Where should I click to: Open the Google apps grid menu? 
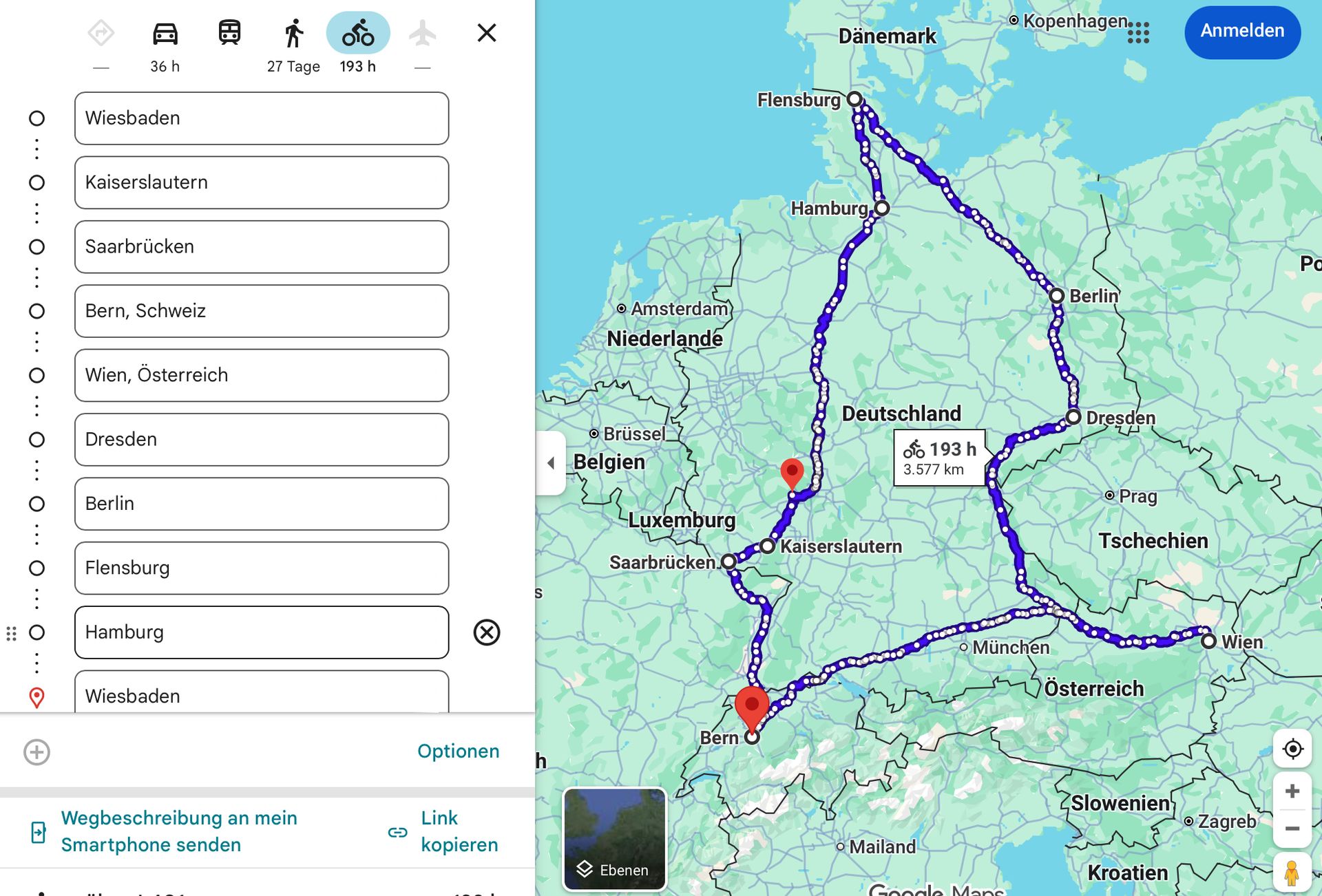coord(1138,32)
